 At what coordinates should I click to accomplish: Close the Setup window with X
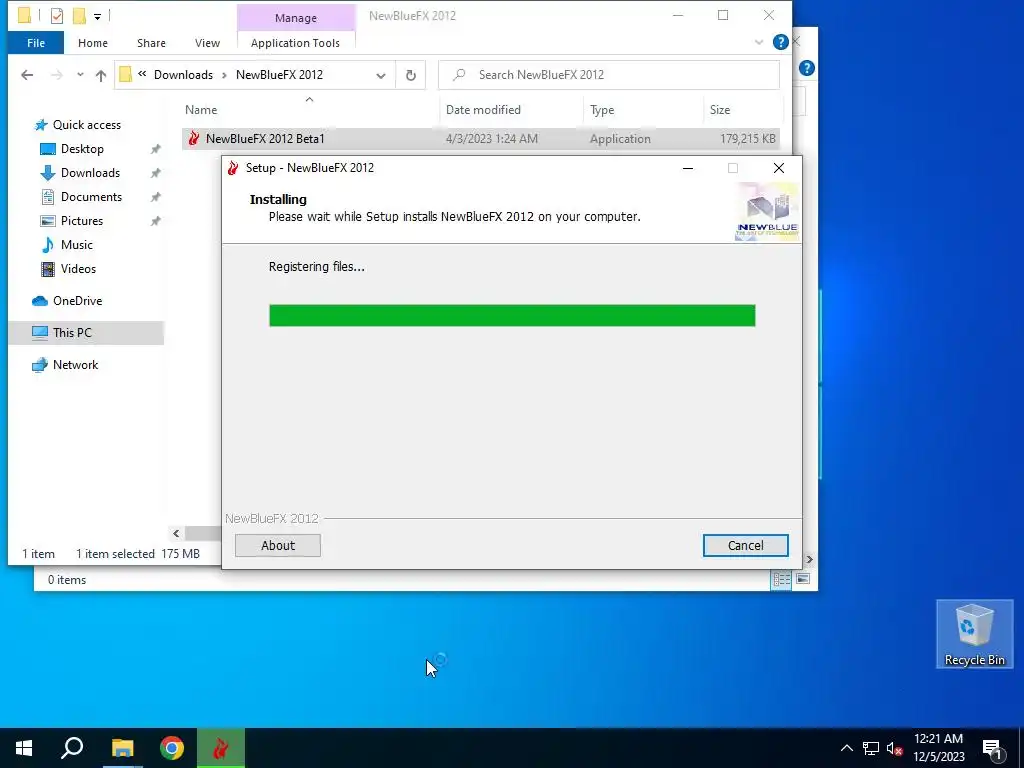[778, 168]
